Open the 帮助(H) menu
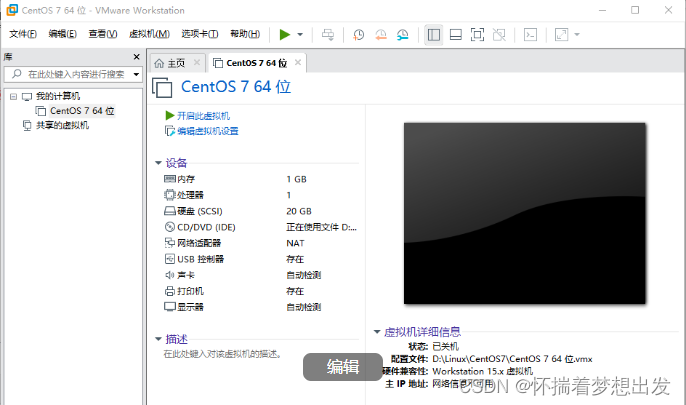Viewport: 686px width, 405px height. [245, 34]
